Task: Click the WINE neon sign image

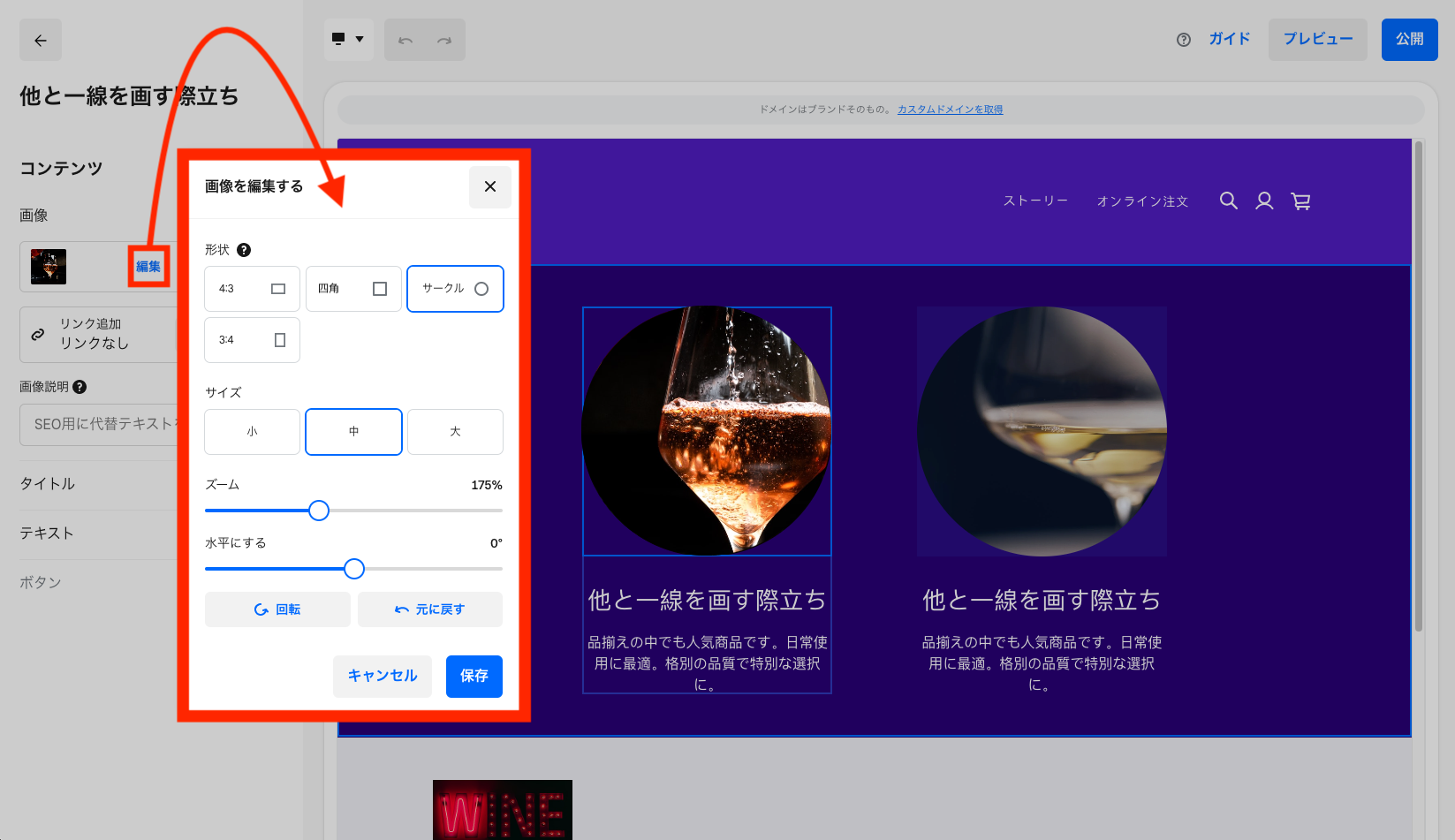Action: (503, 810)
